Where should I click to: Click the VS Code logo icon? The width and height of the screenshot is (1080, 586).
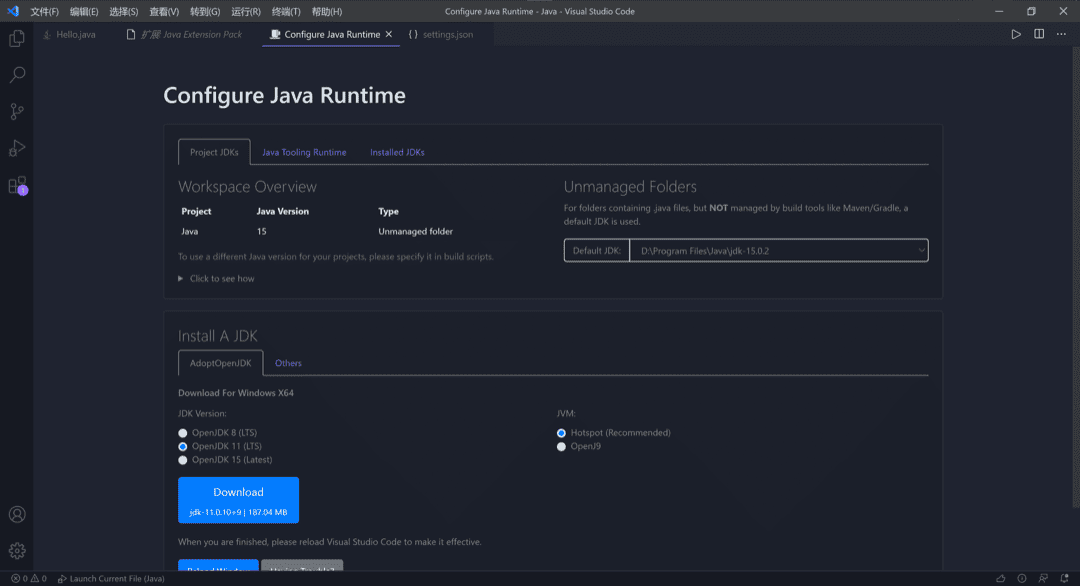pos(13,11)
